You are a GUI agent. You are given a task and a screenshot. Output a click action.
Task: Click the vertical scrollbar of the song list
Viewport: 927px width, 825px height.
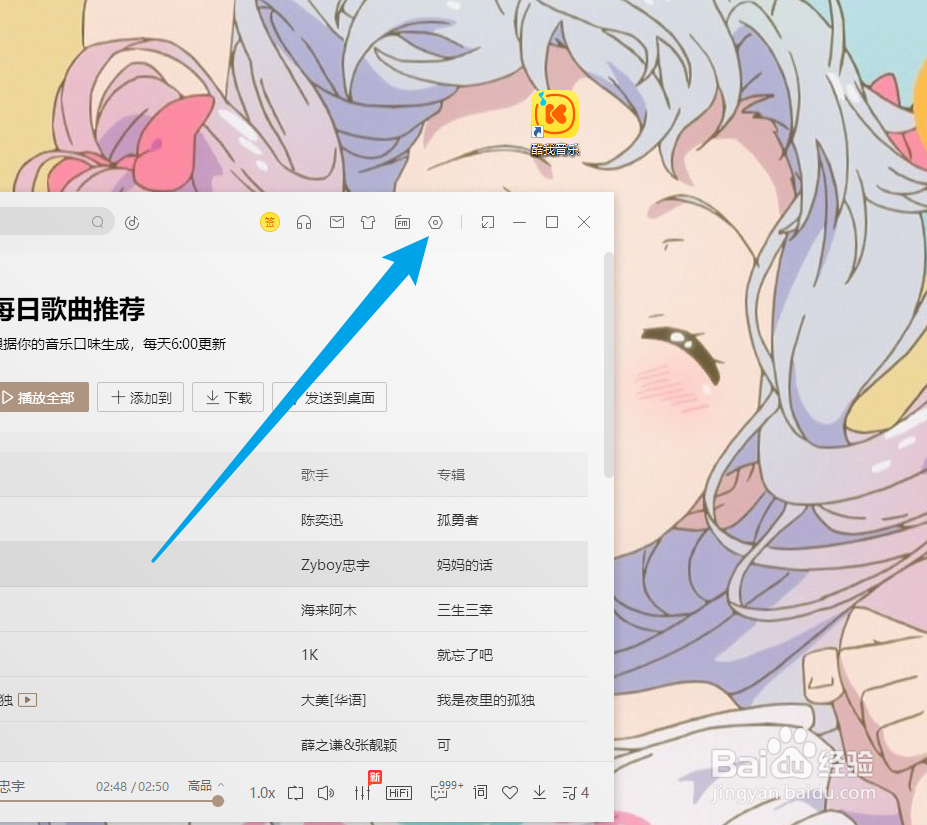[608, 365]
